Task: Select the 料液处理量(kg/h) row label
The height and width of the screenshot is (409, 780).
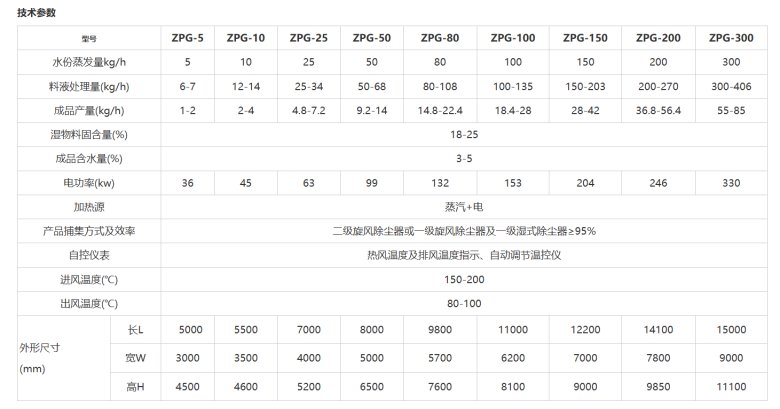Action: pos(89,86)
